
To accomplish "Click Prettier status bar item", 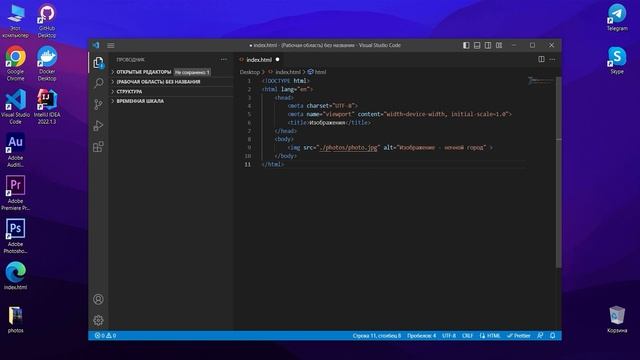I will (518, 336).
